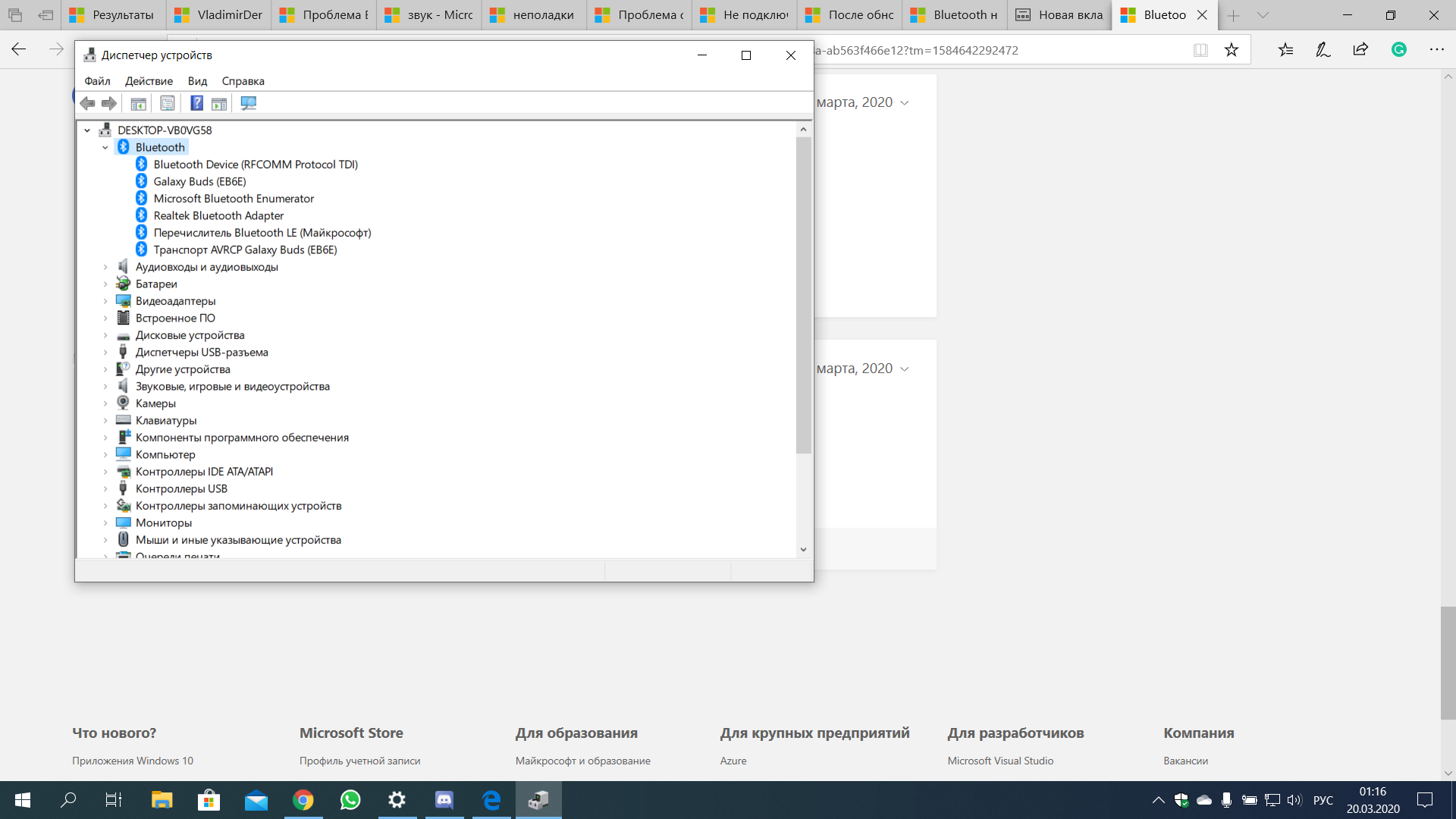This screenshot has width=1456, height=819.
Task: Click the WhatsApp icon in taskbar
Action: pyautogui.click(x=350, y=799)
